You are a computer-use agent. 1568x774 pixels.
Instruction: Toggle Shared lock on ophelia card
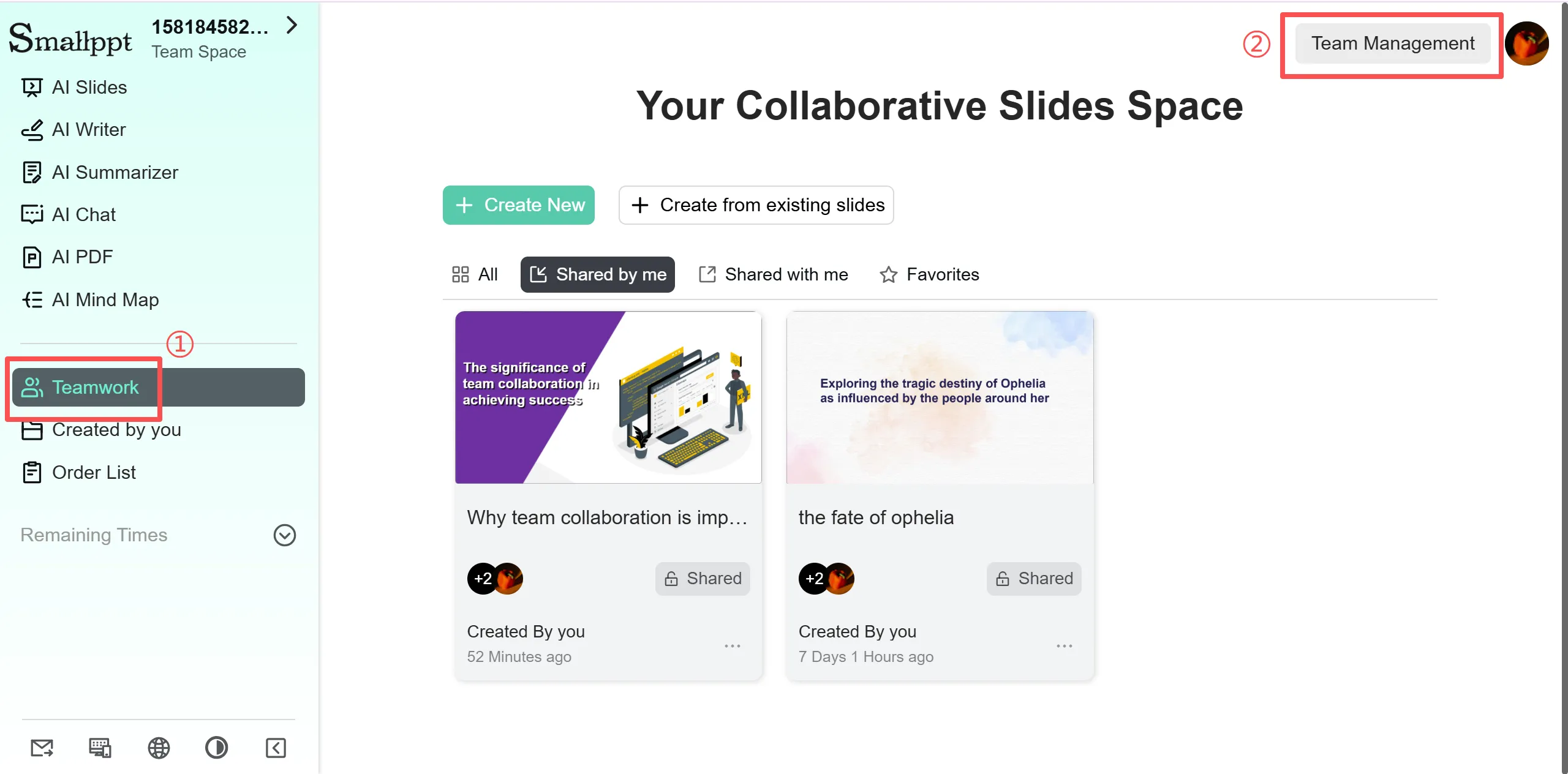tap(1033, 579)
